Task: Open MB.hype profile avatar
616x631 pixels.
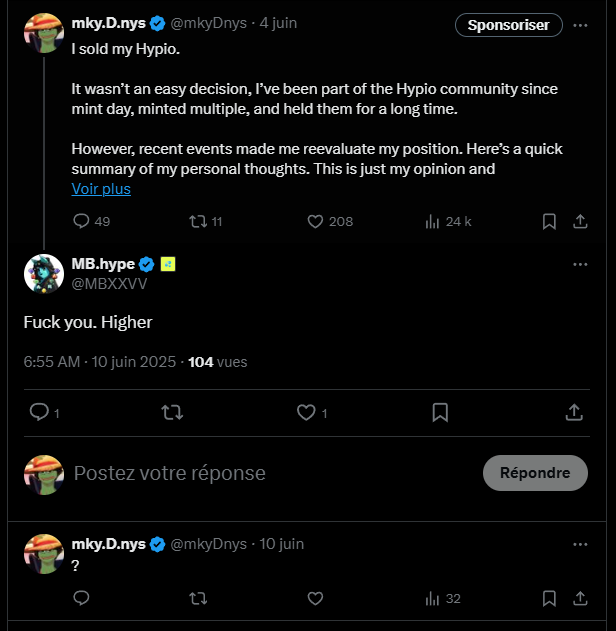Action: (44, 274)
